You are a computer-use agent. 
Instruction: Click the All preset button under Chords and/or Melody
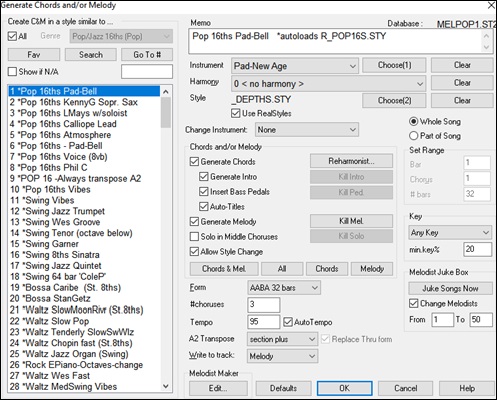pos(282,269)
